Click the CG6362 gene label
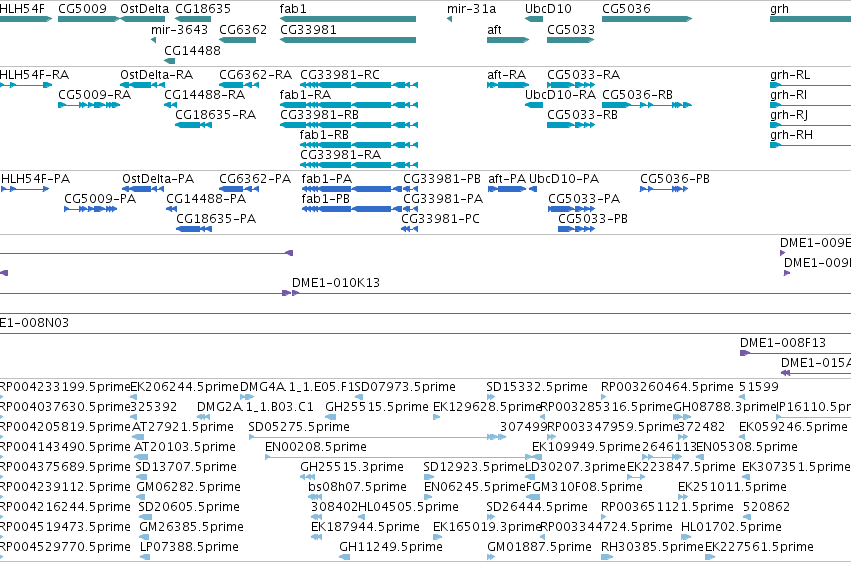851x562 pixels. 243,29
